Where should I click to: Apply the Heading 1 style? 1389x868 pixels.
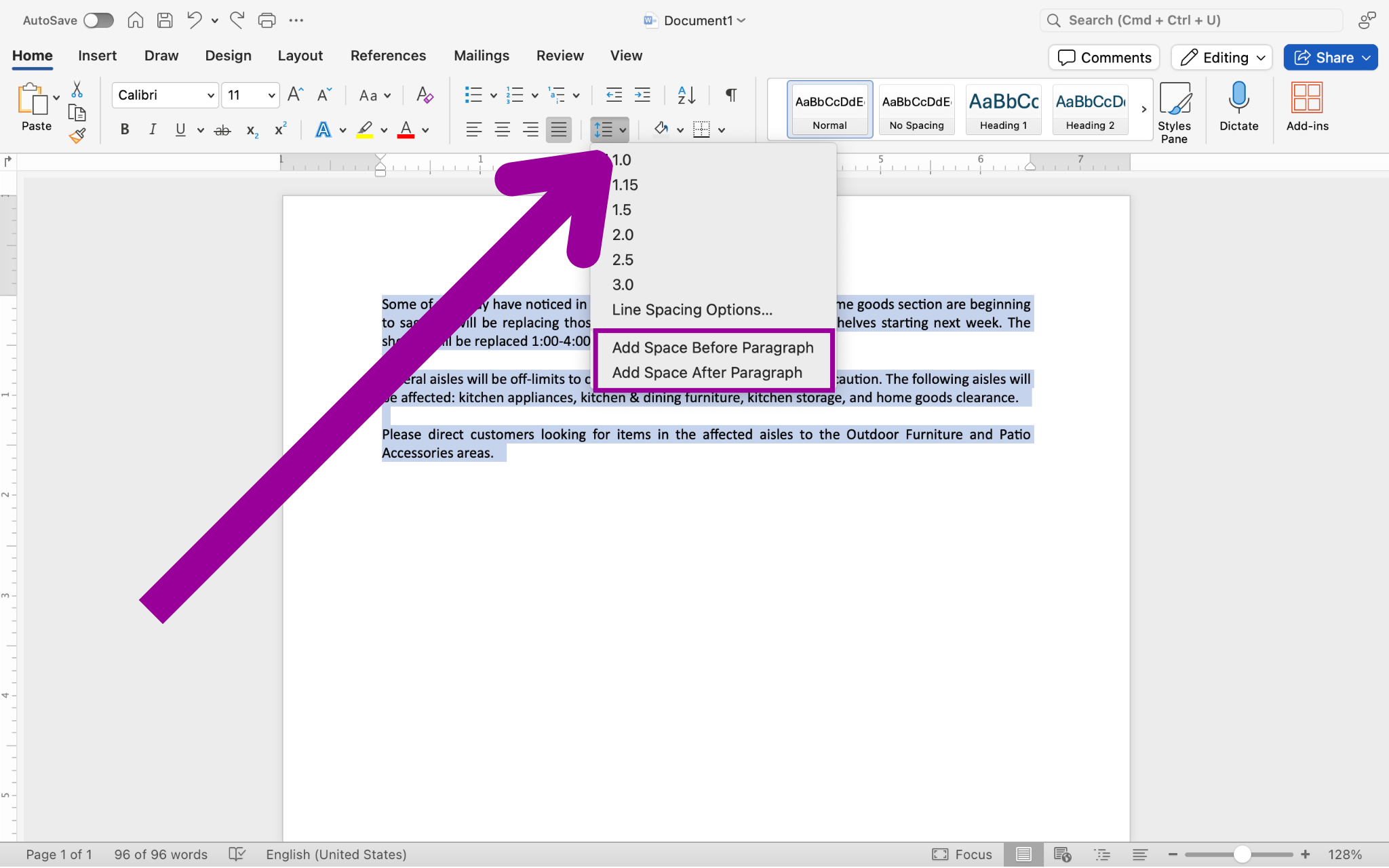pyautogui.click(x=1003, y=109)
